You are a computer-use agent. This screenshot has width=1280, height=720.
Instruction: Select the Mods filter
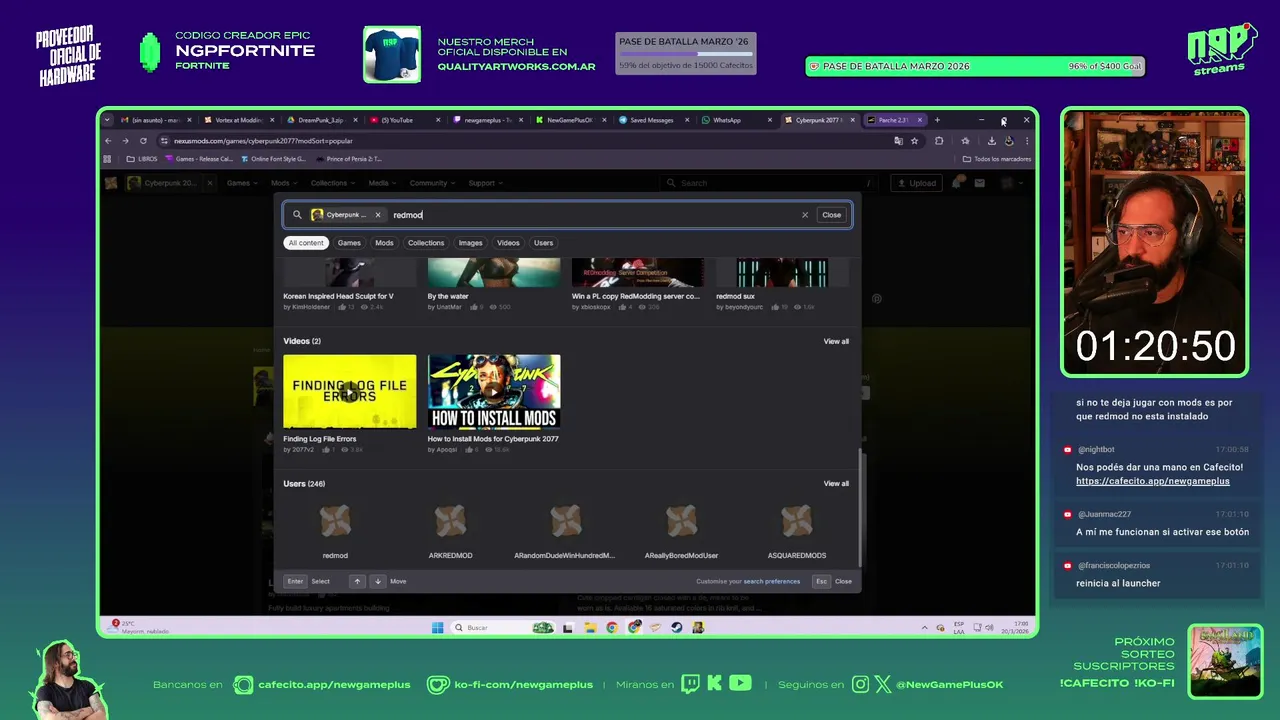click(384, 243)
